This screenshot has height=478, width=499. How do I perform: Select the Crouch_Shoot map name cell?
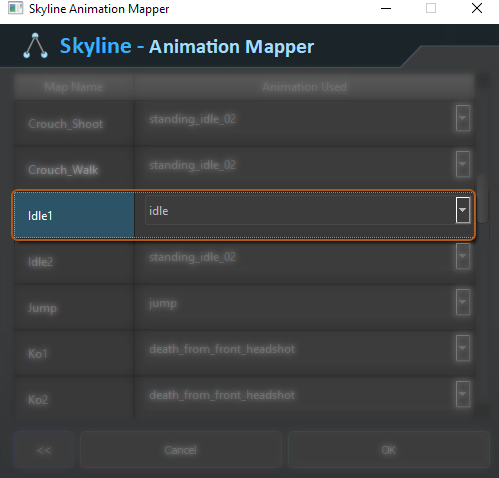(x=74, y=123)
